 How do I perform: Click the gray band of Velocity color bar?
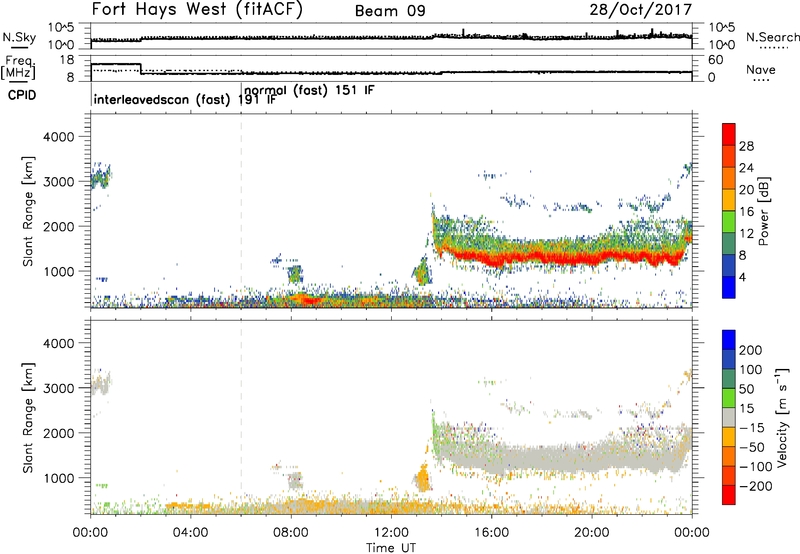[729, 418]
